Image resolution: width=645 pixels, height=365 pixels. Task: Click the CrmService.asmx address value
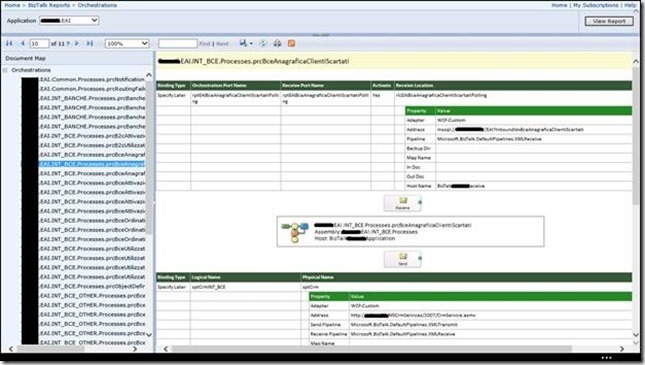coord(413,315)
